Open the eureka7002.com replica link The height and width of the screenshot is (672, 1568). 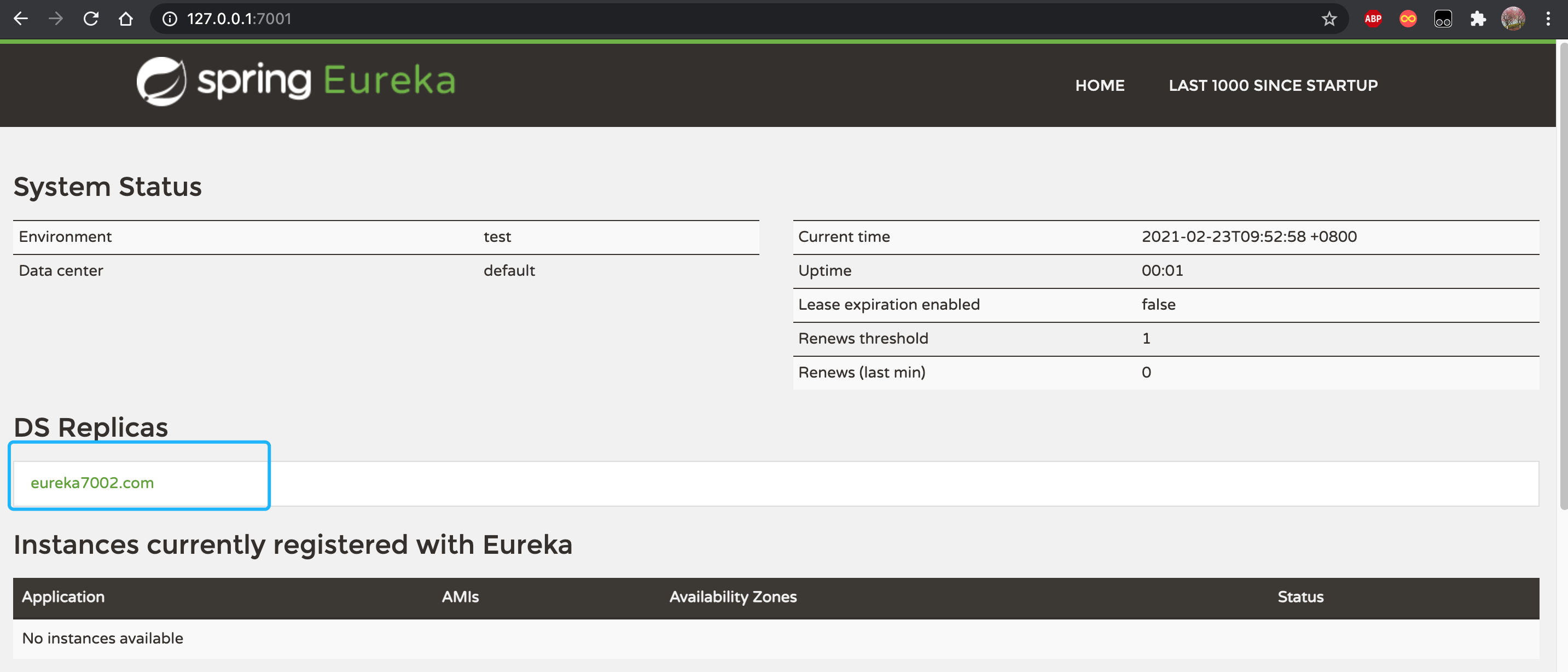[92, 483]
